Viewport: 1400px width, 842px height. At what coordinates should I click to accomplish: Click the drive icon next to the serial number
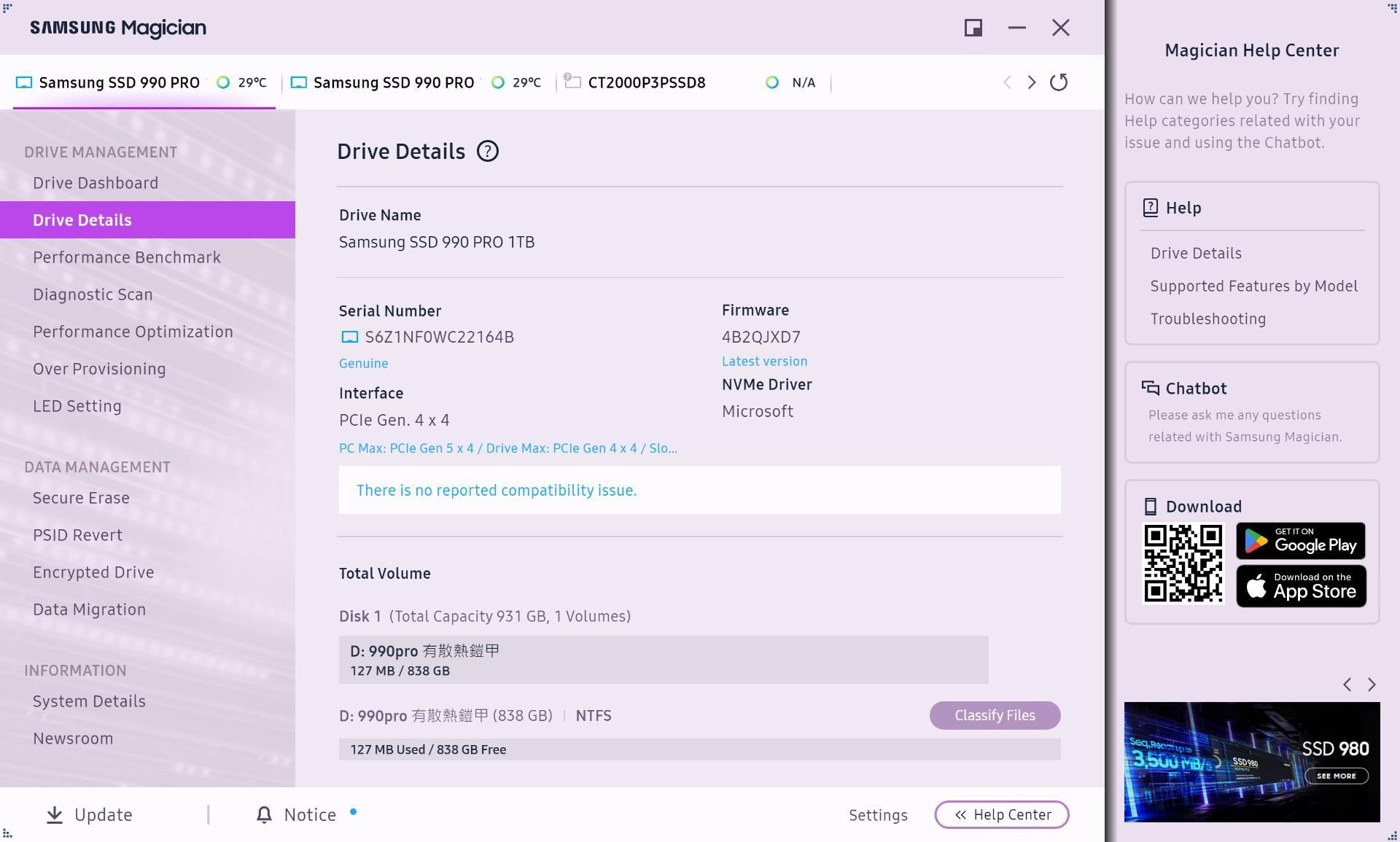tap(350, 337)
